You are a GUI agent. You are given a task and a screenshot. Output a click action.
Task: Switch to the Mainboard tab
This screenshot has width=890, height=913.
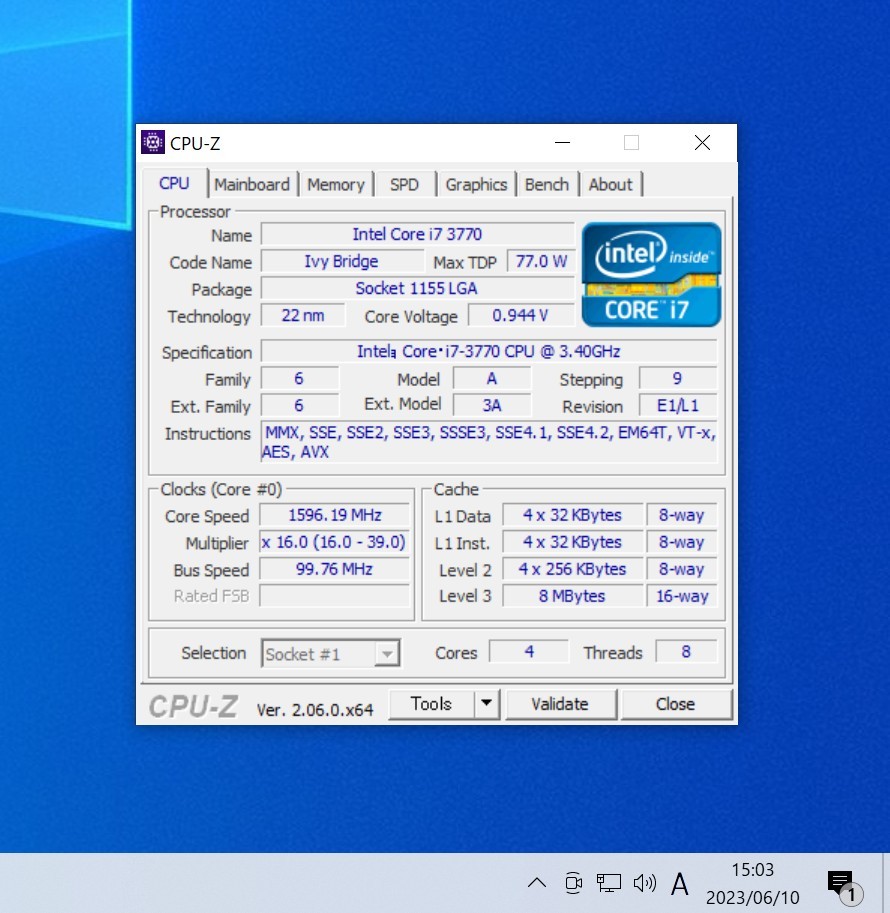pos(252,185)
